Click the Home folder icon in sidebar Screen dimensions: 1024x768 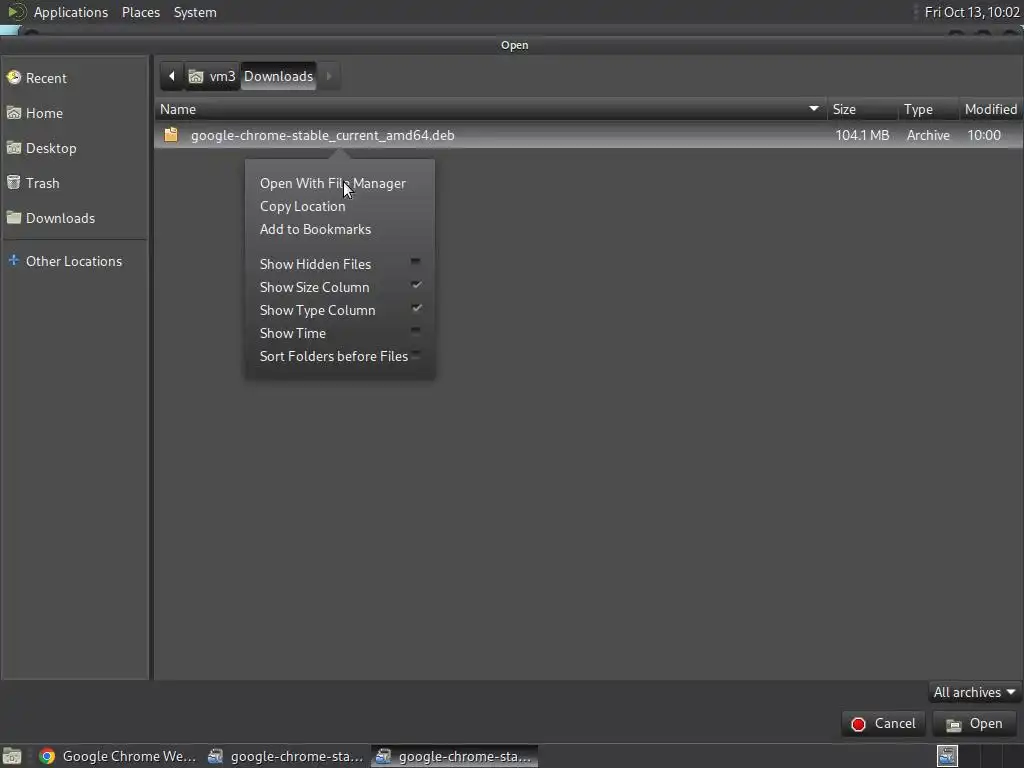[x=14, y=113]
